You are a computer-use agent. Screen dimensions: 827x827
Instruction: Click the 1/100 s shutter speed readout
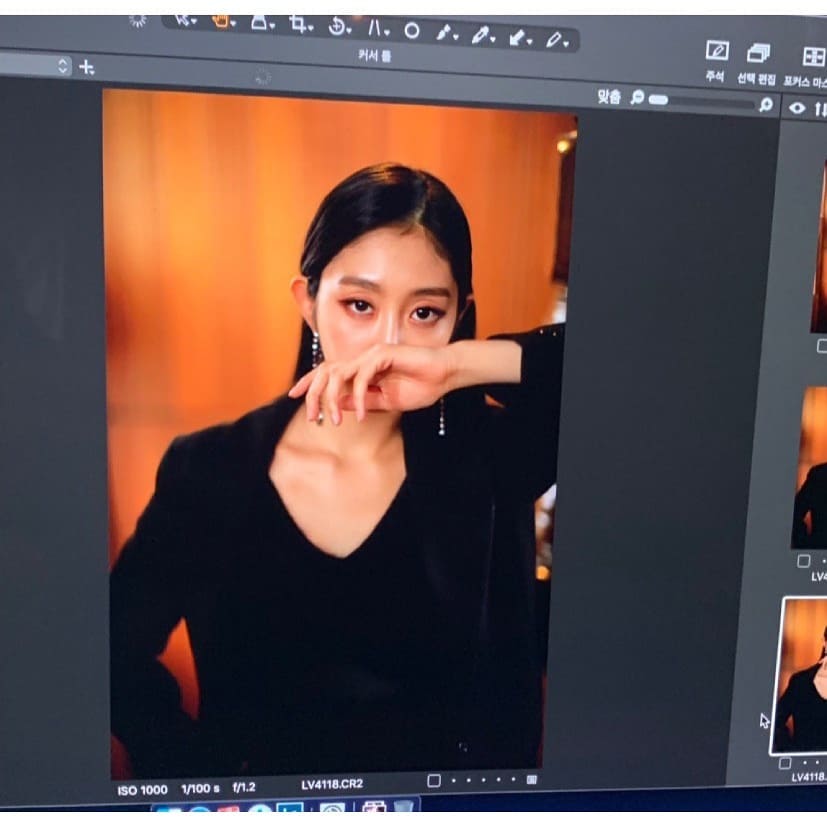click(200, 788)
